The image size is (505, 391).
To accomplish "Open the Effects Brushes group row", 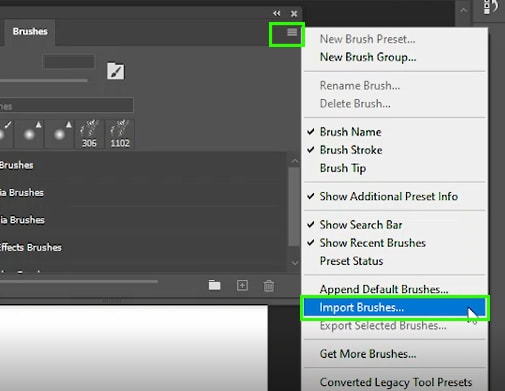I will [143, 247].
